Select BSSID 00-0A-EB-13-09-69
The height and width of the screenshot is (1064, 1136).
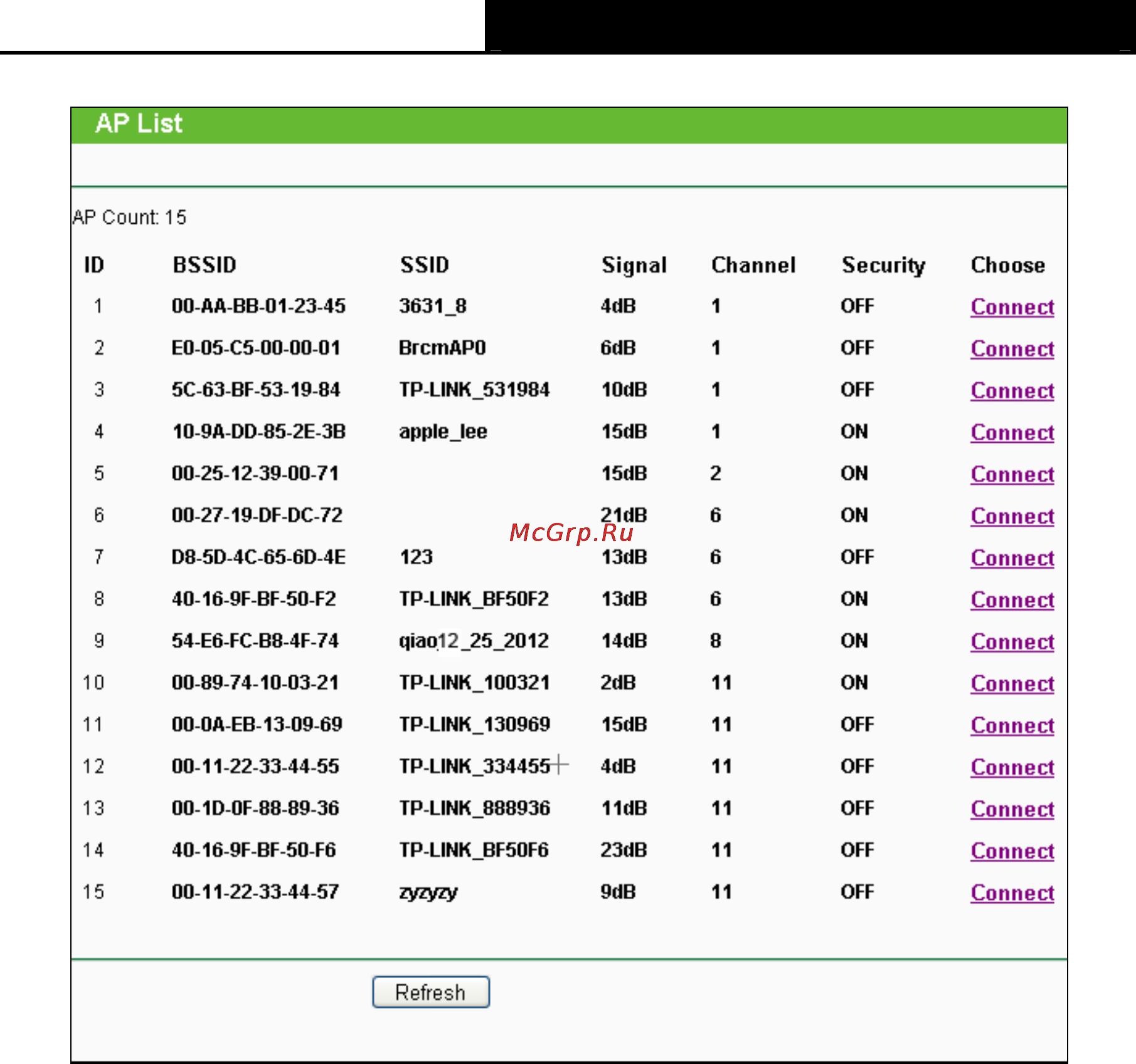257,724
